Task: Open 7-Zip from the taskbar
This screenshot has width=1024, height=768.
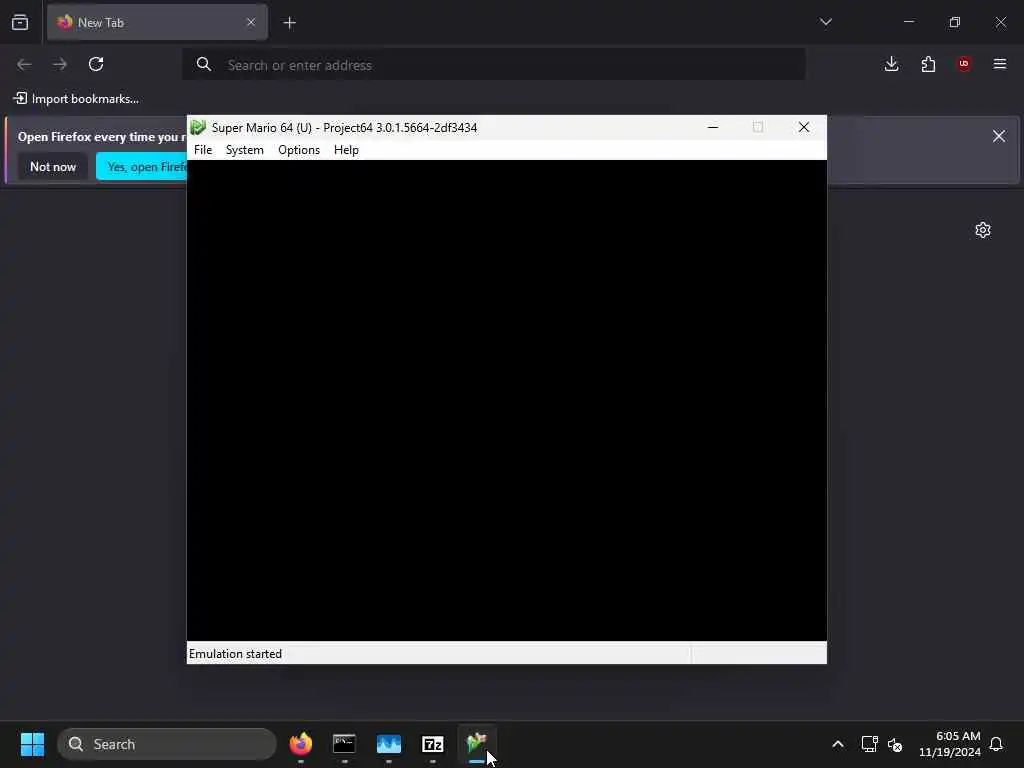Action: [x=432, y=744]
